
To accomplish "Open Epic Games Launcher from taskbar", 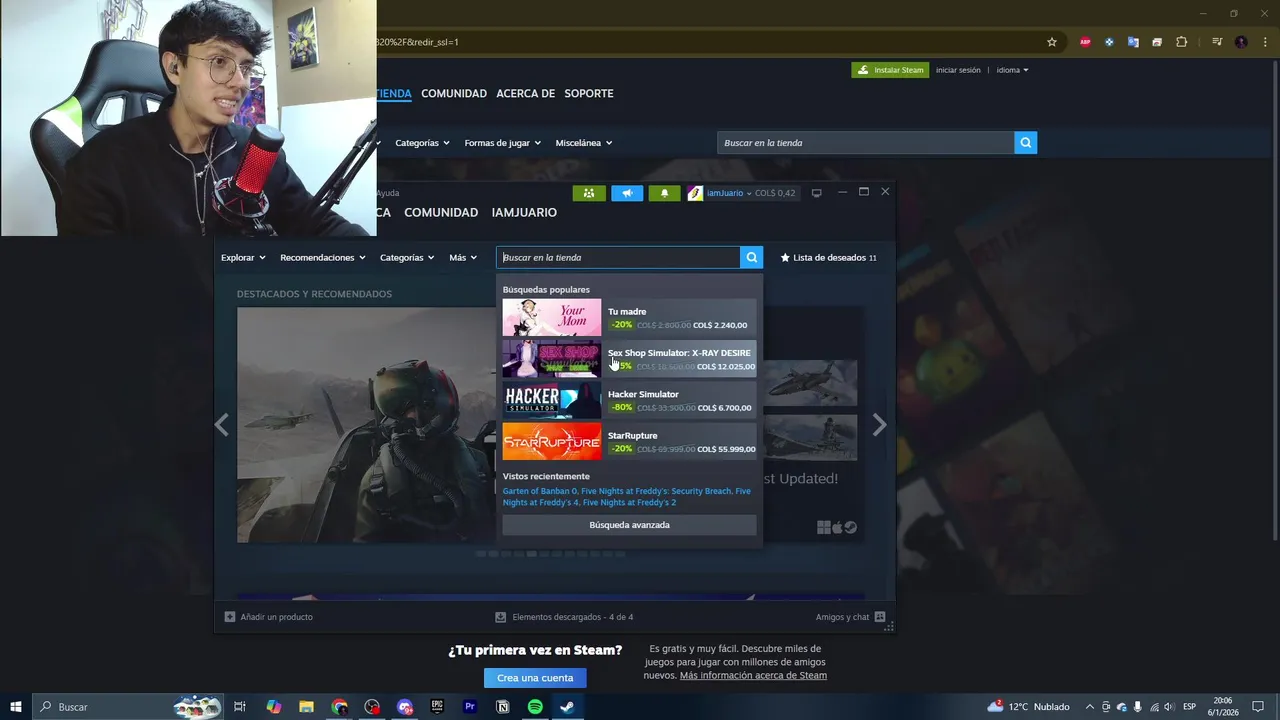I will [x=437, y=707].
